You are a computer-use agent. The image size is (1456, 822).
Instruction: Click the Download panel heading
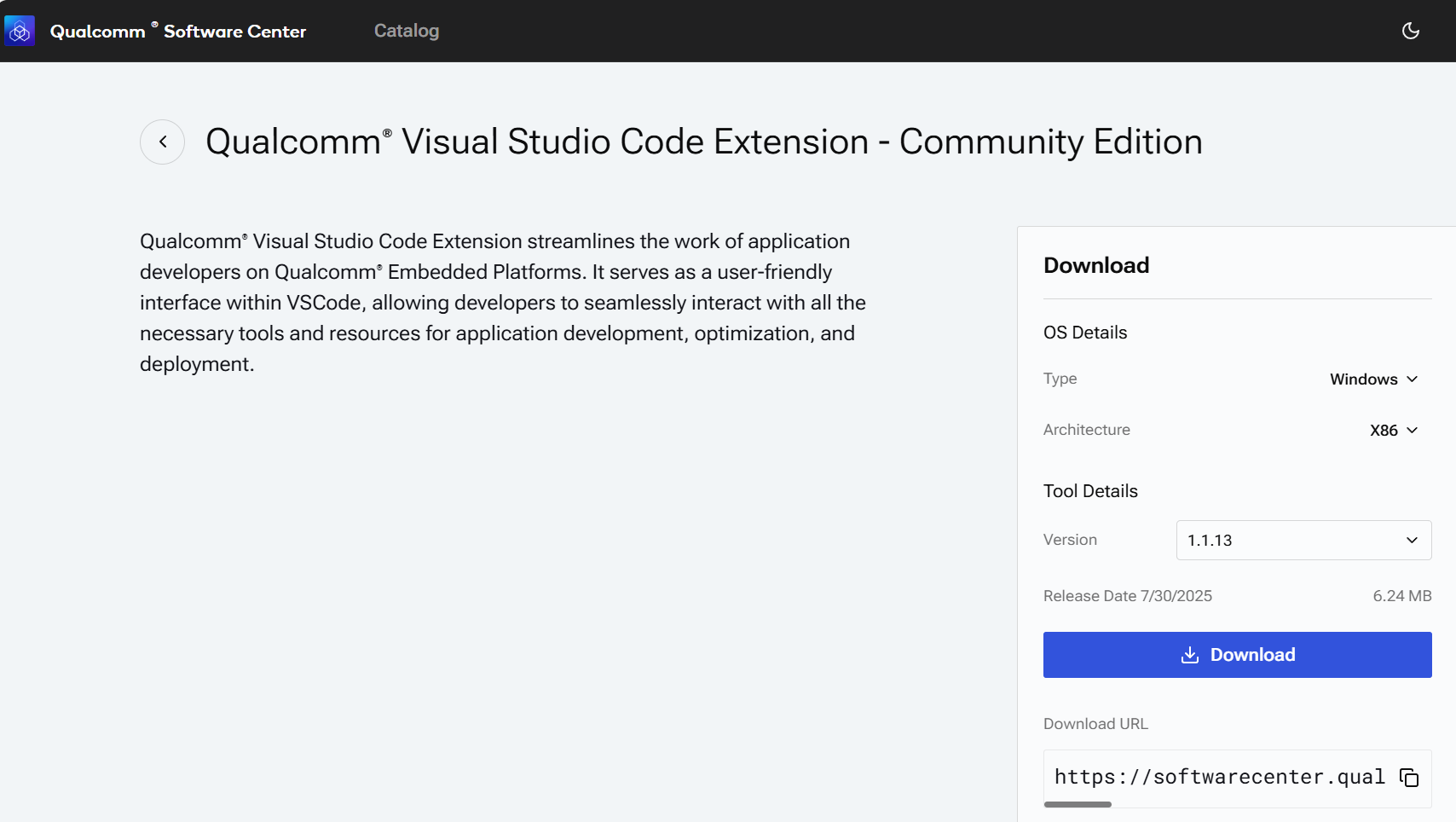coord(1096,265)
